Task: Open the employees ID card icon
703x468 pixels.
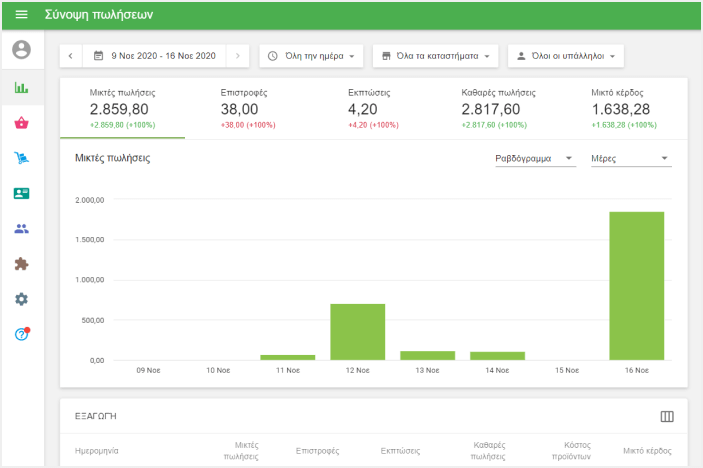Action: 21,193
